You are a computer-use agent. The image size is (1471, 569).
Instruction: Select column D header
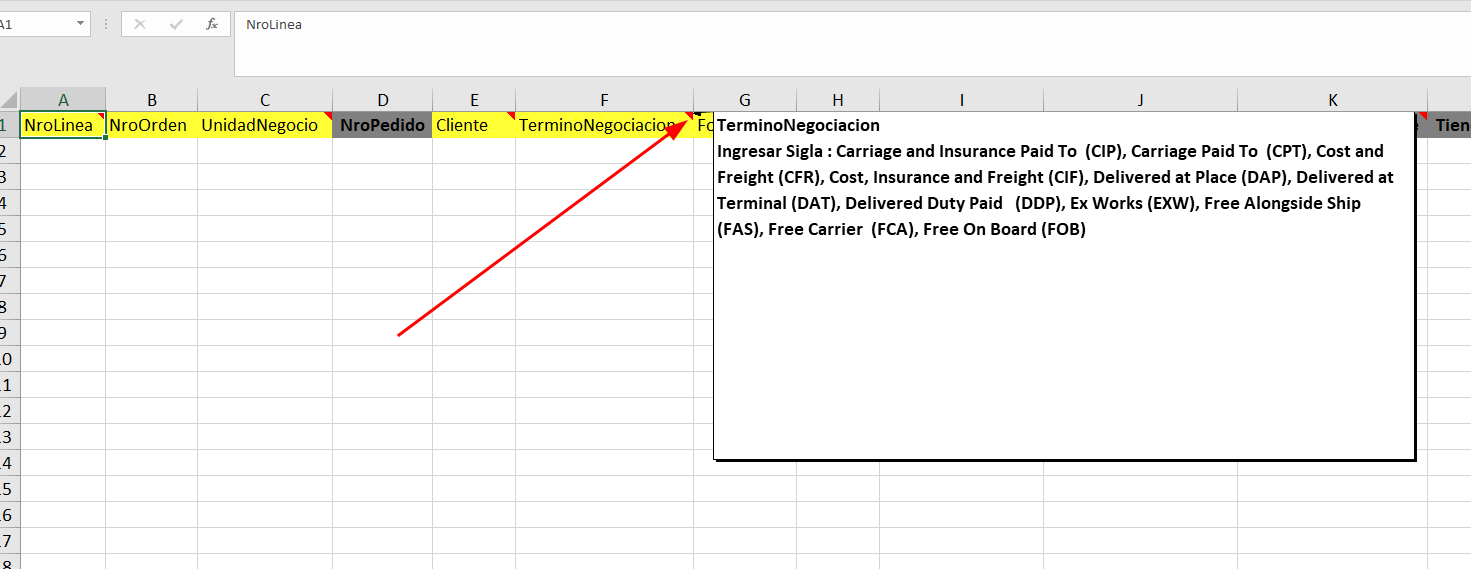tap(382, 100)
